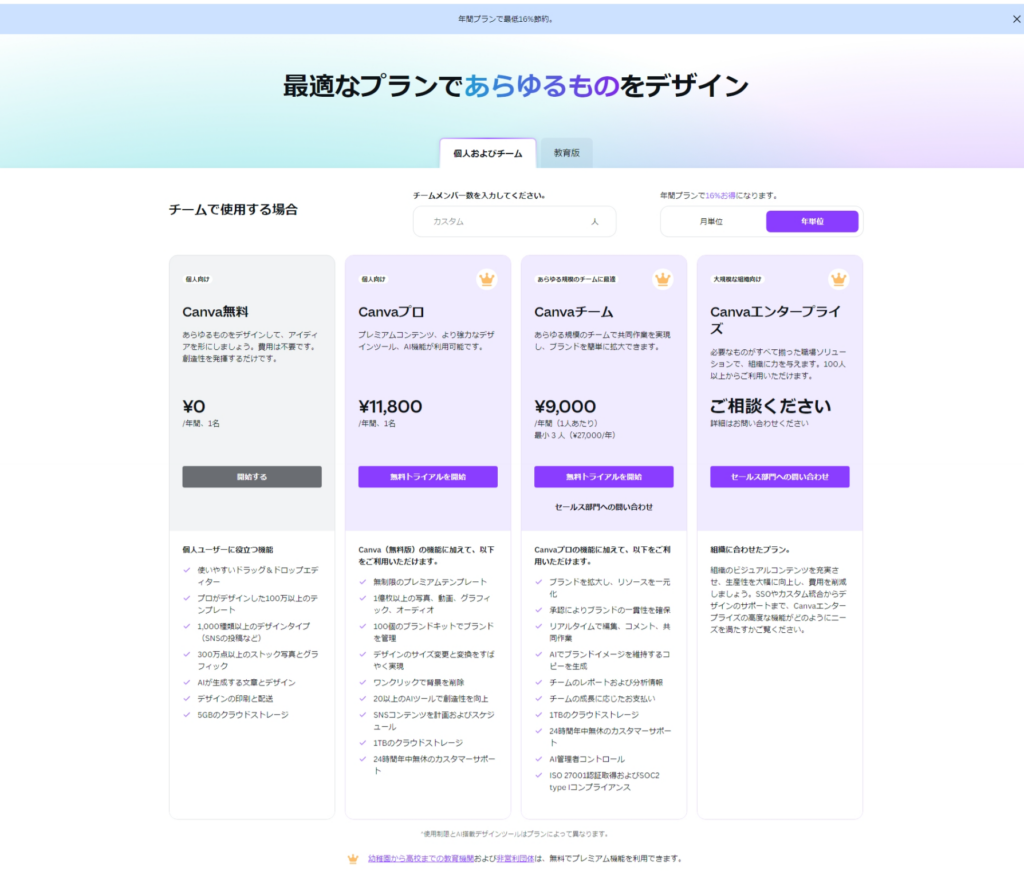Open the 非営利団体 link
The height and width of the screenshot is (871, 1024).
[515, 858]
